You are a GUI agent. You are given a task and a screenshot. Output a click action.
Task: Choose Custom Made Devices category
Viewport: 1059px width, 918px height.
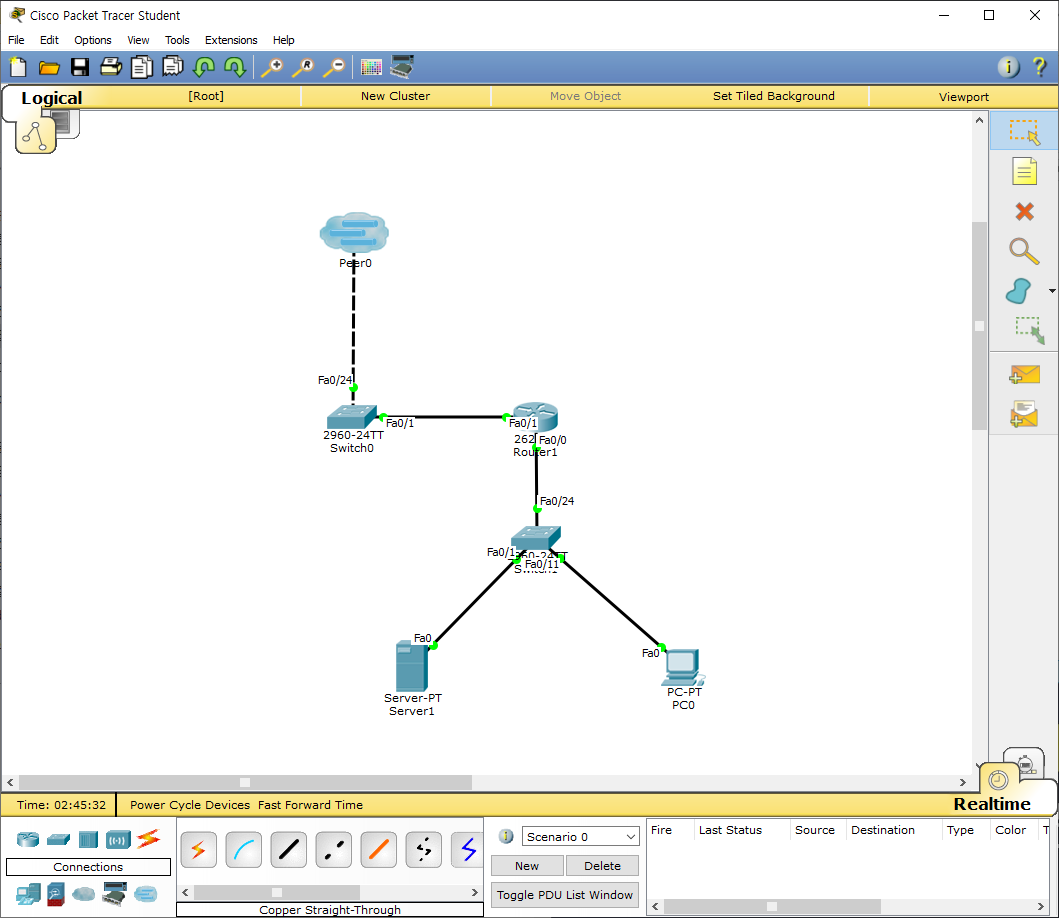click(x=115, y=894)
